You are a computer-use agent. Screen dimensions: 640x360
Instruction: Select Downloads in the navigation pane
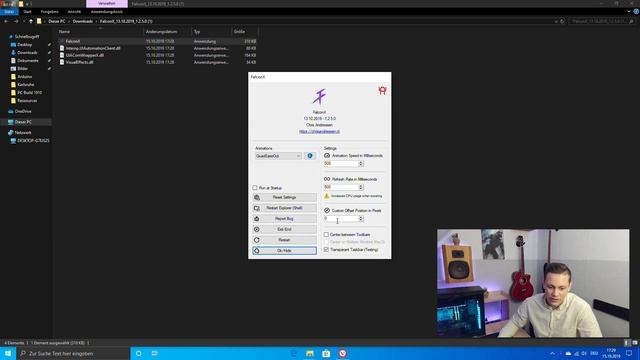[27, 53]
